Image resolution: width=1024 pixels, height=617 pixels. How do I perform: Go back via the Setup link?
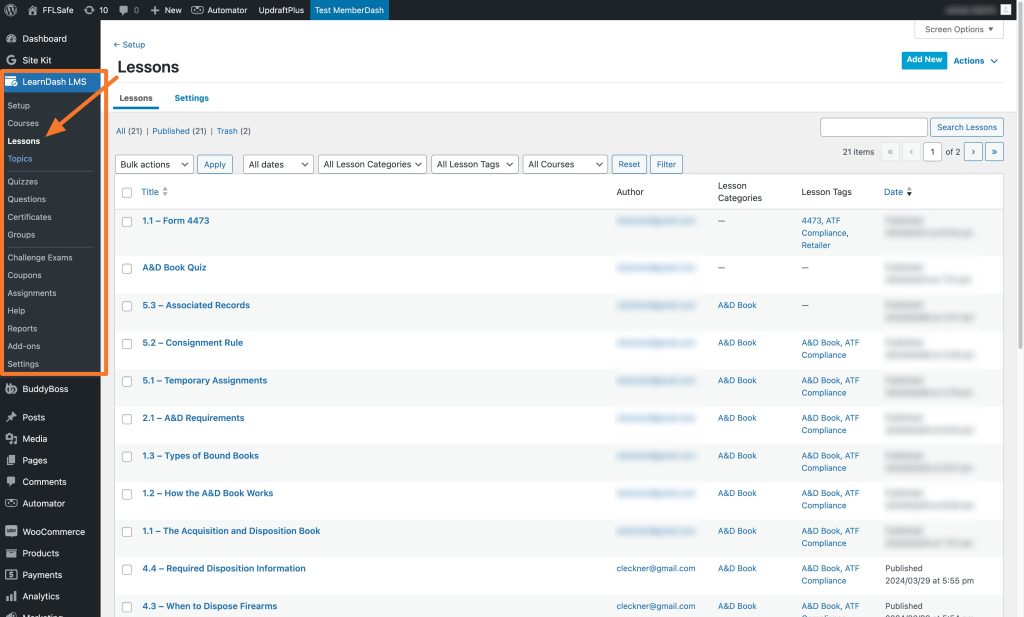coord(129,44)
